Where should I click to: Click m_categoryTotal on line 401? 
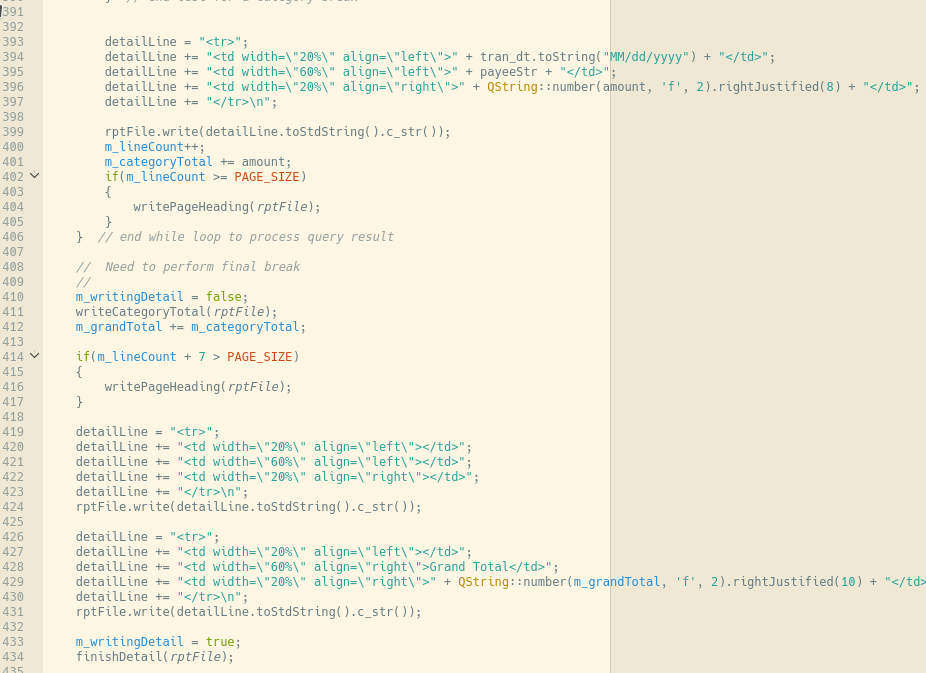[158, 162]
